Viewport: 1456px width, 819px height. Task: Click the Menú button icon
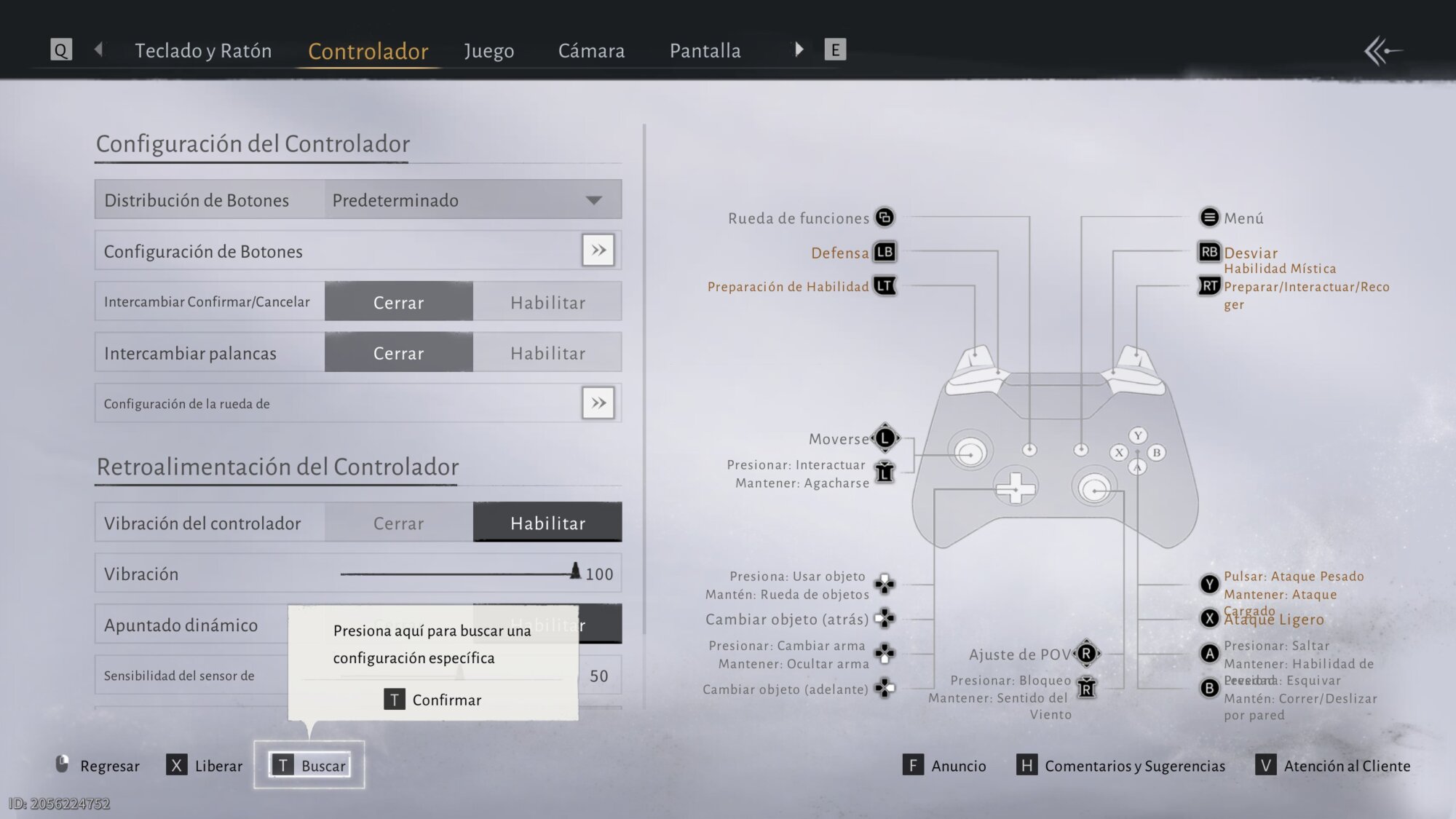[x=1209, y=217]
